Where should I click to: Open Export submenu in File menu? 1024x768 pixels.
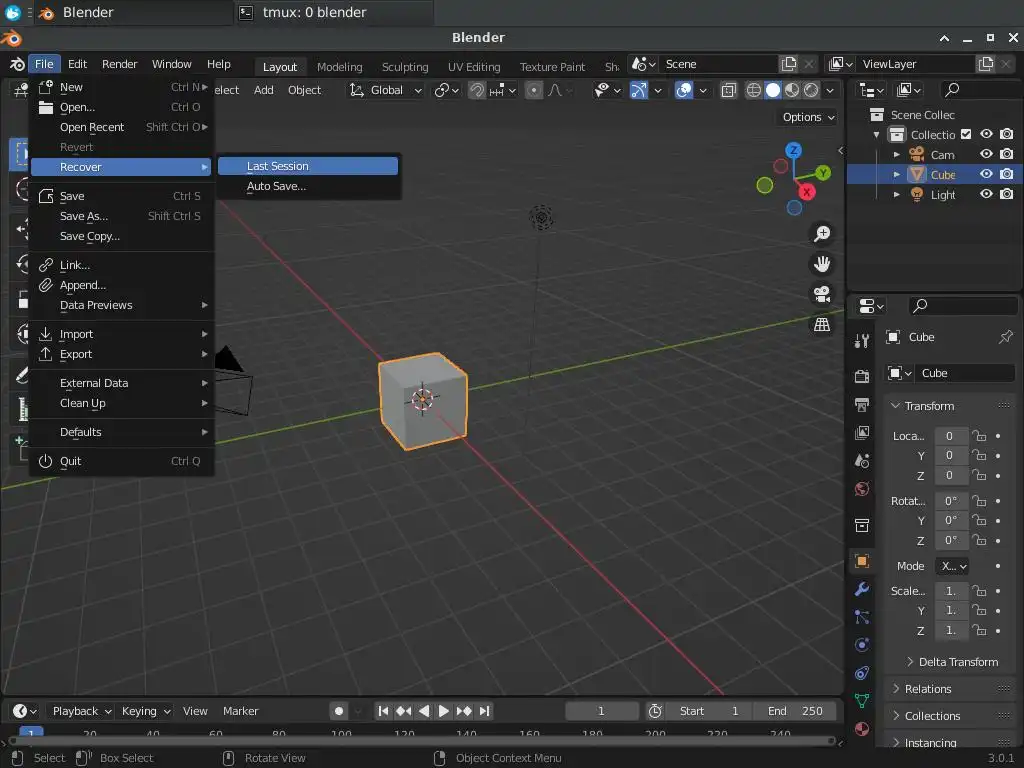(x=121, y=354)
